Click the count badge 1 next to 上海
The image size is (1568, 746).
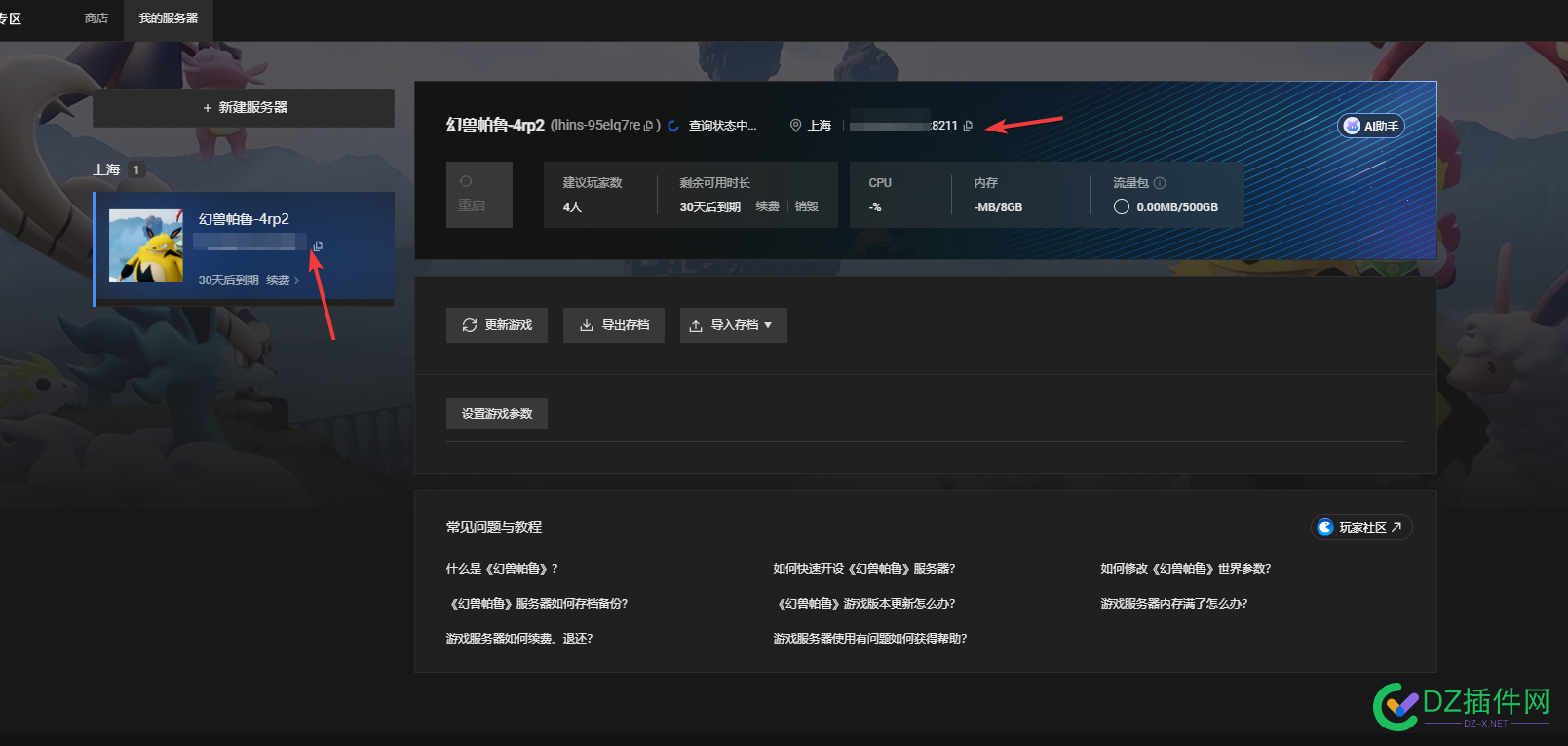[x=136, y=169]
